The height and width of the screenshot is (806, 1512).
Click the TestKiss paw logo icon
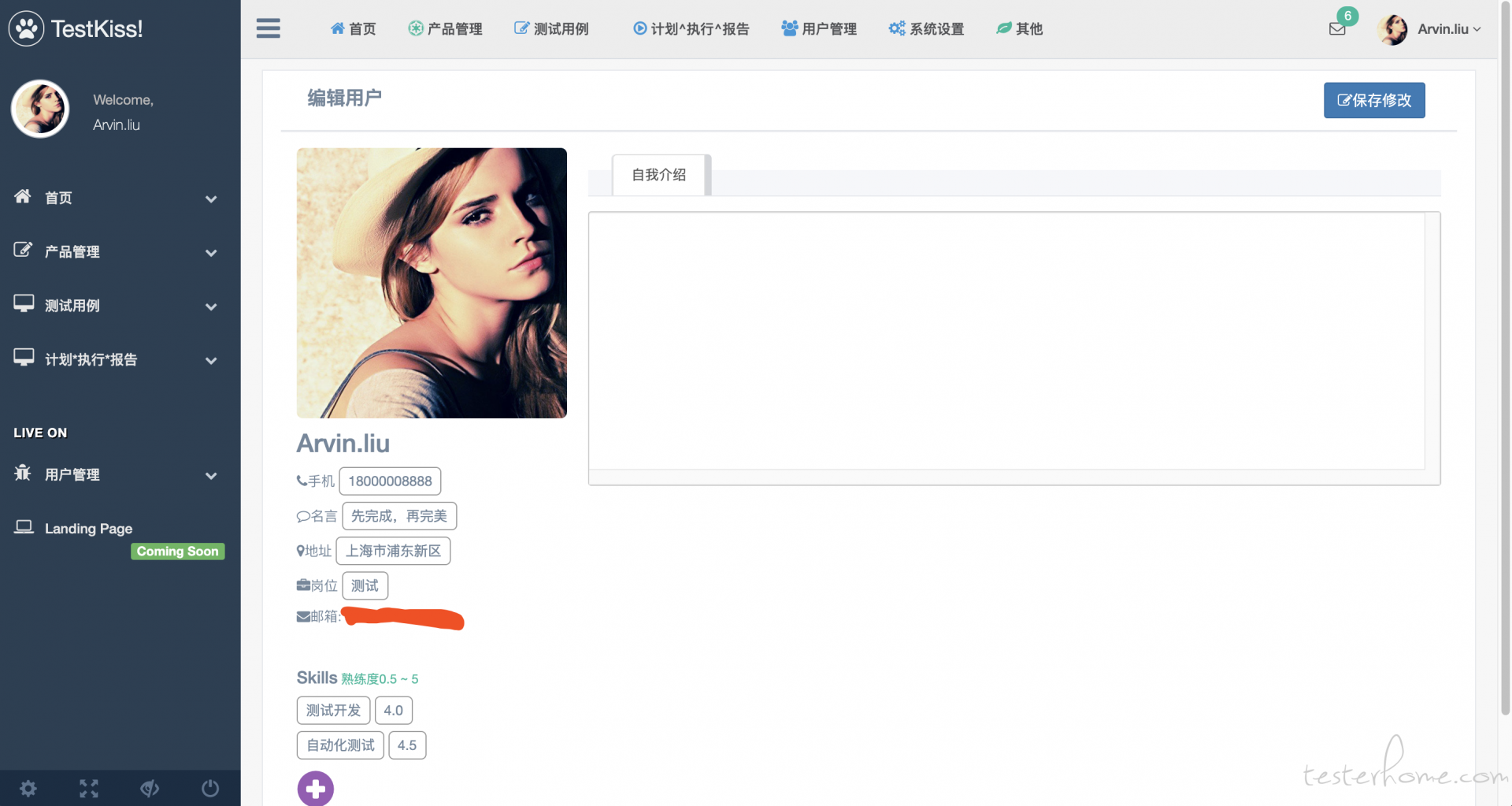click(26, 28)
